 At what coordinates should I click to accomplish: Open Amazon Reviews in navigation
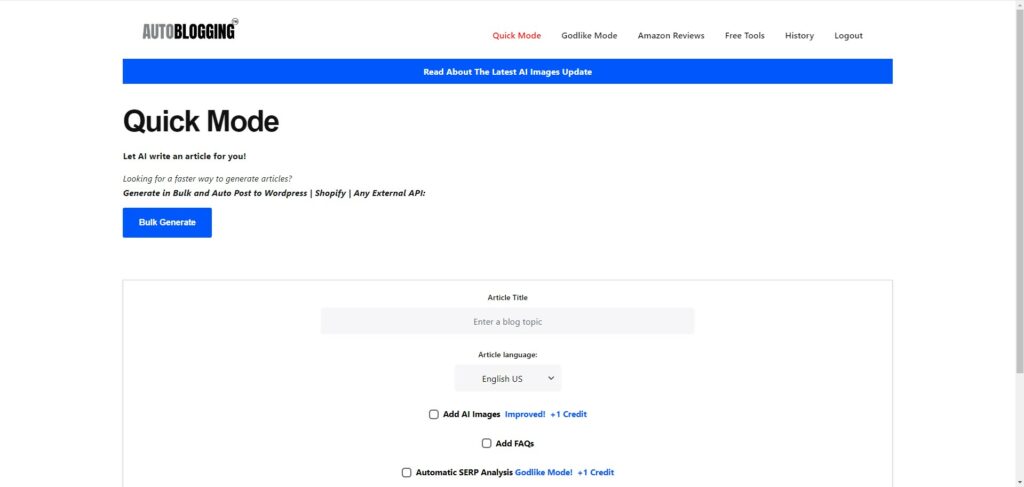[x=671, y=36]
